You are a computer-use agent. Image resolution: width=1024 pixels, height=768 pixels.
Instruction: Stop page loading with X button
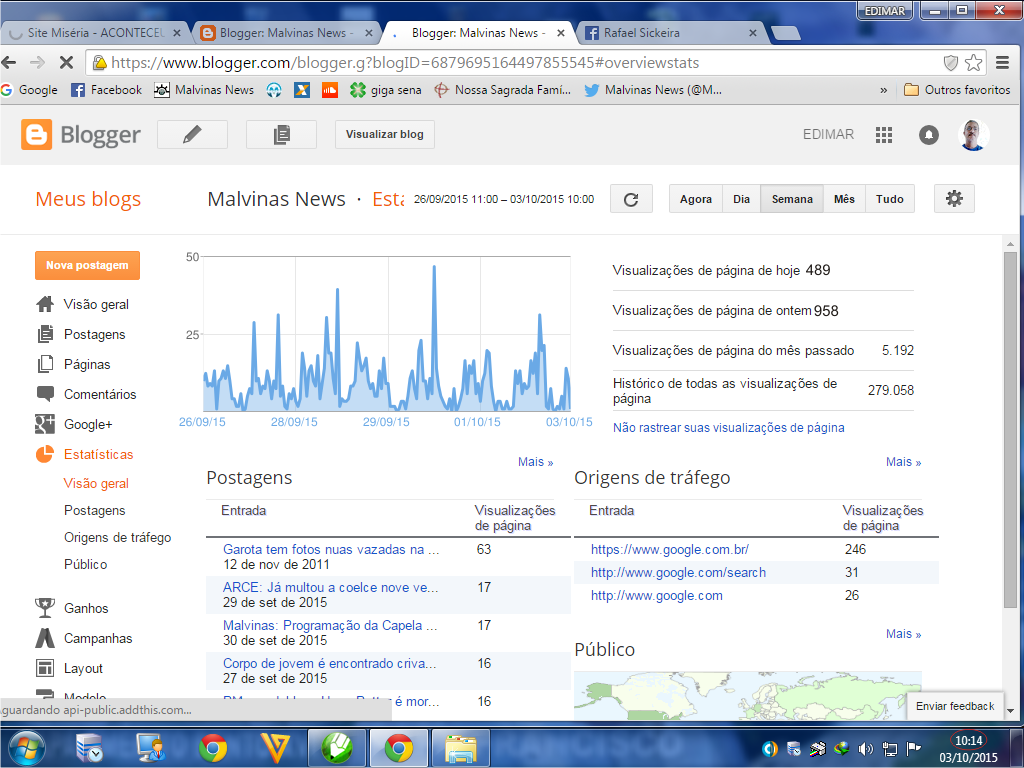pyautogui.click(x=66, y=63)
